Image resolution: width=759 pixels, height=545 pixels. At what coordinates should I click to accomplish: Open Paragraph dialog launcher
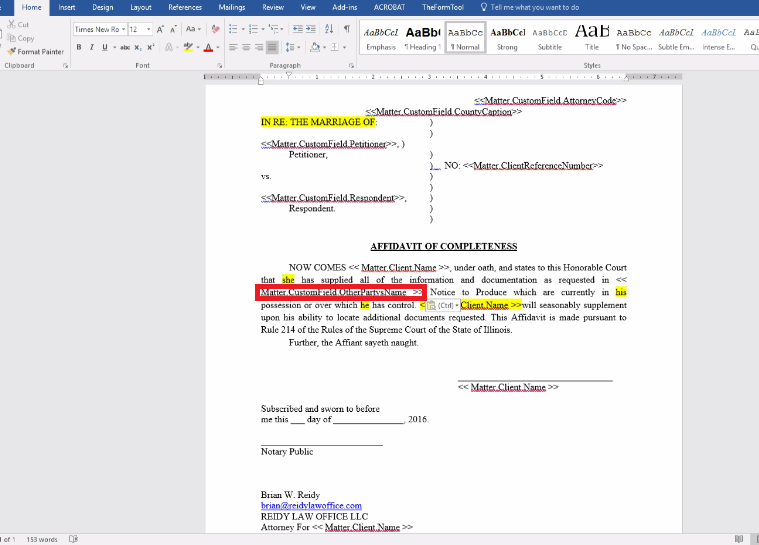tap(351, 65)
